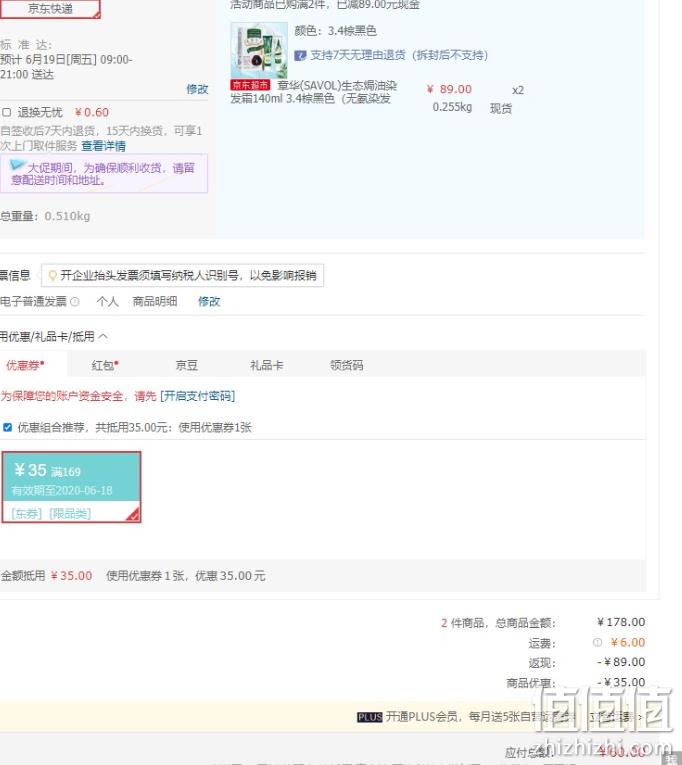Collapse the 优惠/礼品卡/抵用 section chevron
The image size is (682, 765).
click(103, 336)
